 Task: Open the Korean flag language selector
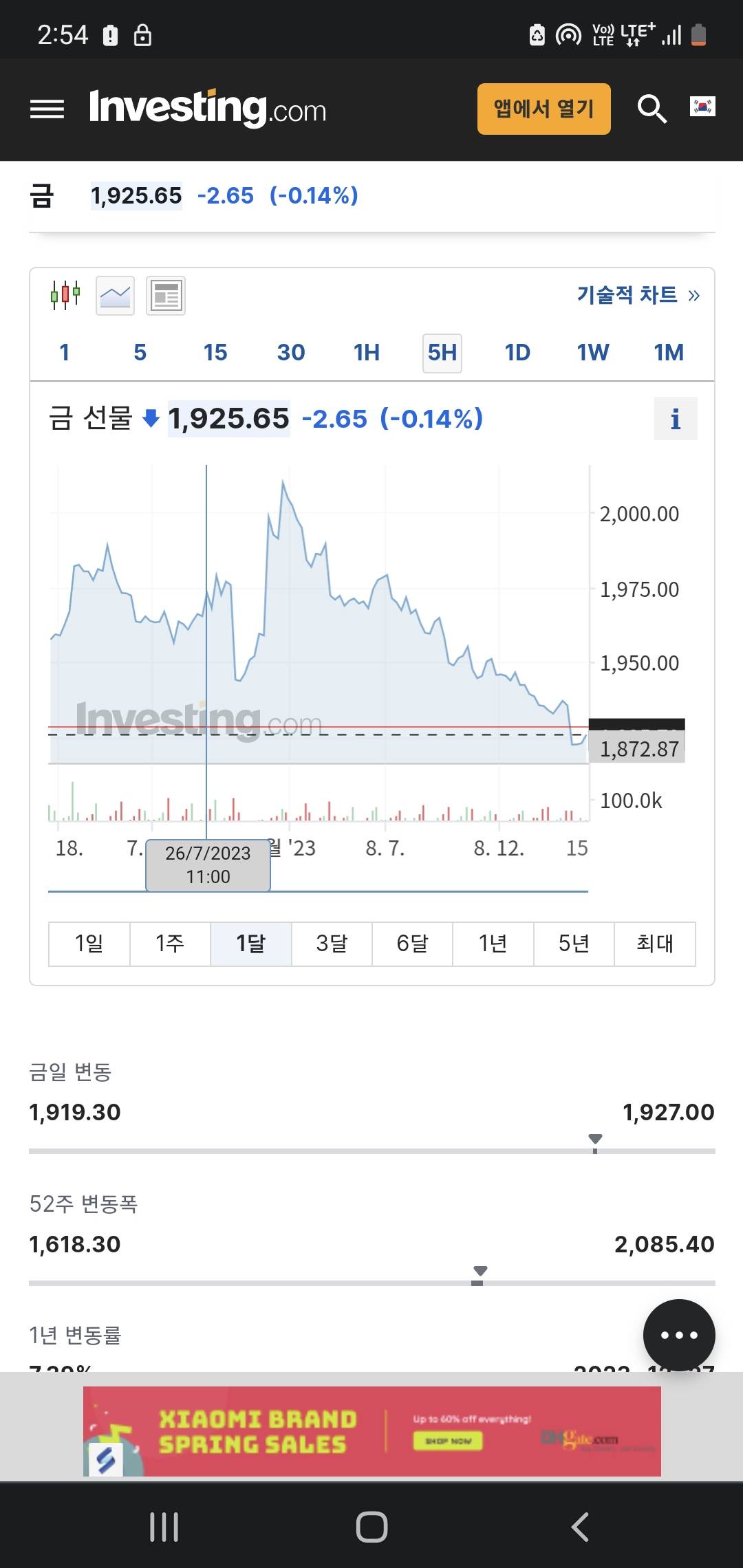click(702, 107)
